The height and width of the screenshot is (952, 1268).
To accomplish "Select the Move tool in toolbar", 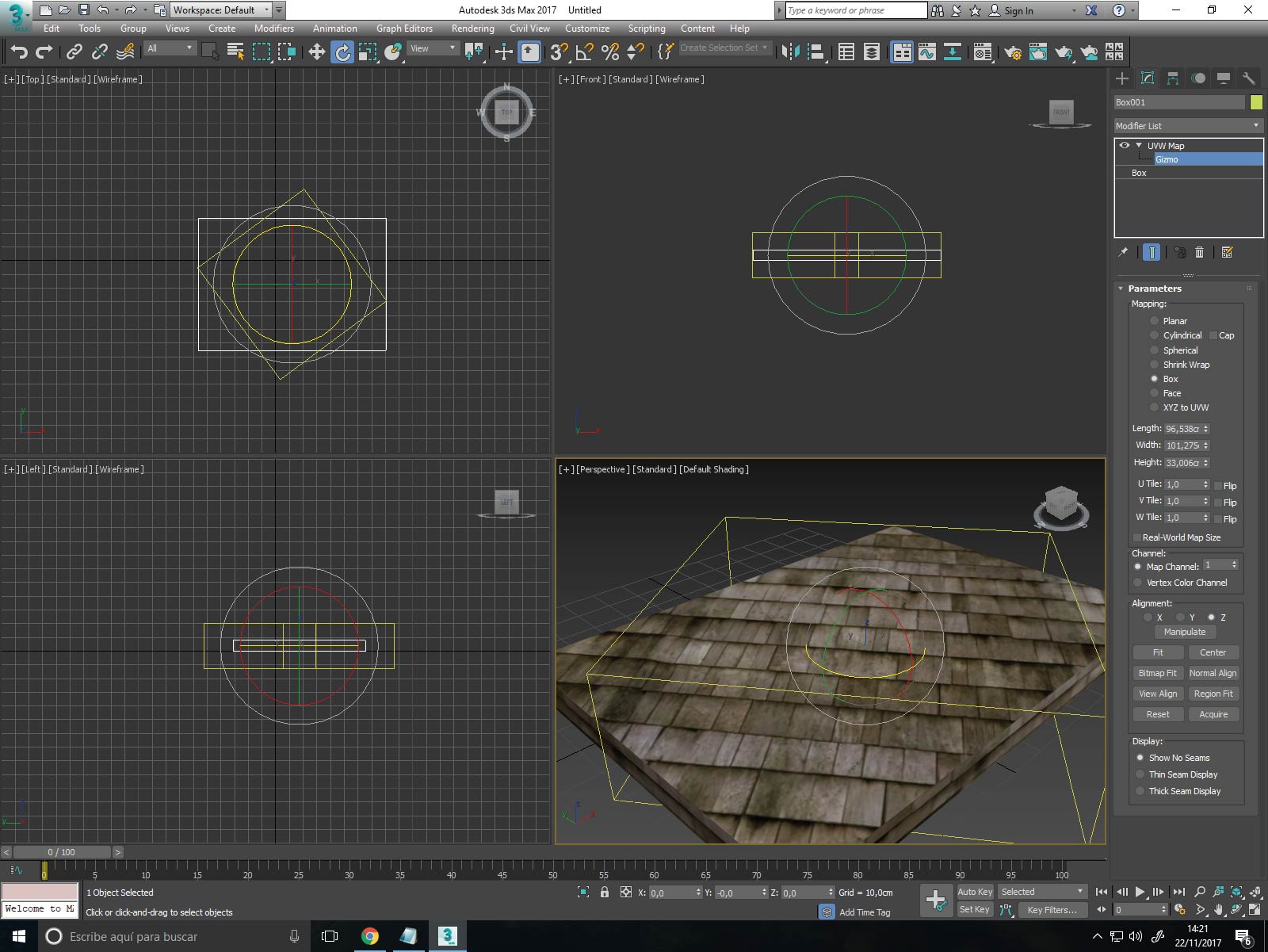I will (x=316, y=52).
